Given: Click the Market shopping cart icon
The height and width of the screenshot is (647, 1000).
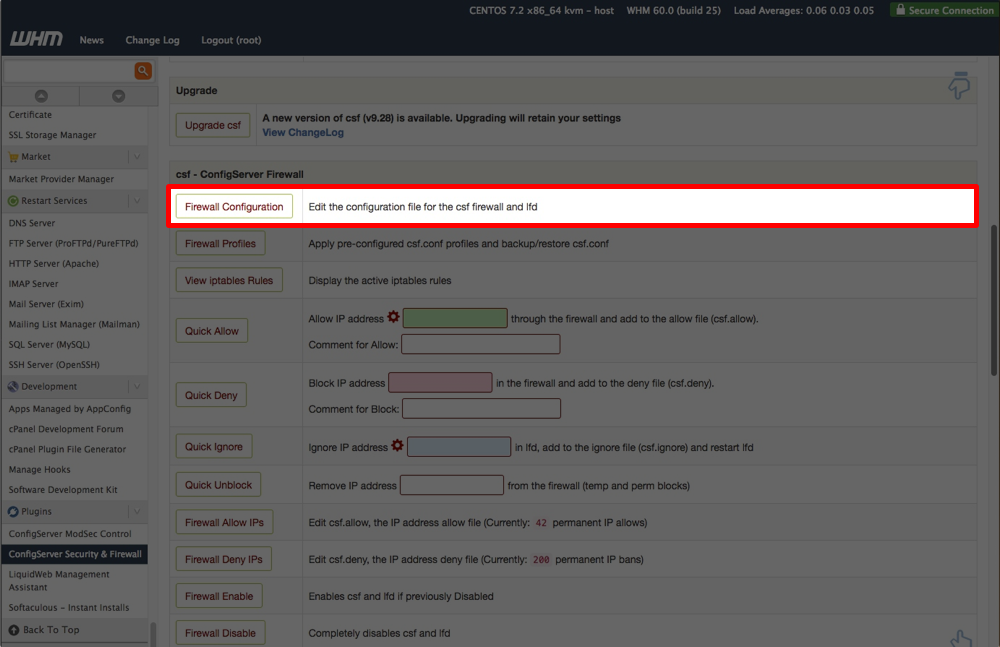Looking at the screenshot, I should (x=14, y=156).
